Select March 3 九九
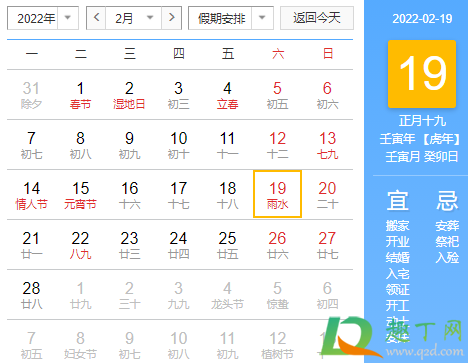The width and height of the screenshot is (468, 363). coord(178,295)
